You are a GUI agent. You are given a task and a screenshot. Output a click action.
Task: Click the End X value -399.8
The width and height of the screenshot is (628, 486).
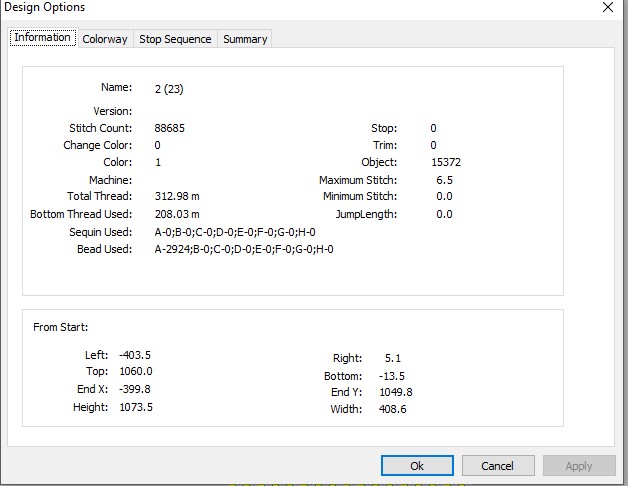pos(135,389)
